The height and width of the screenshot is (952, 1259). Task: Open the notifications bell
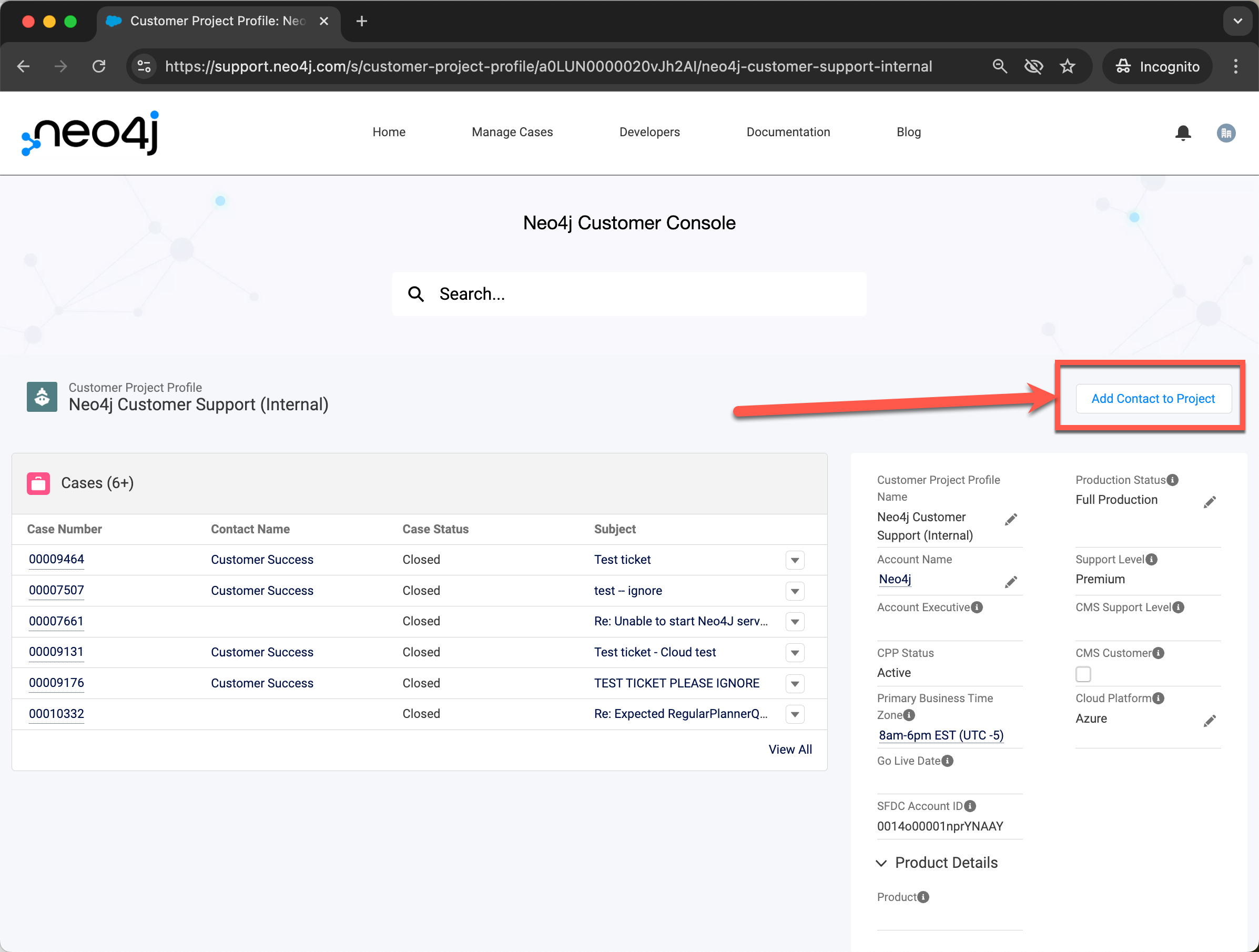tap(1183, 133)
